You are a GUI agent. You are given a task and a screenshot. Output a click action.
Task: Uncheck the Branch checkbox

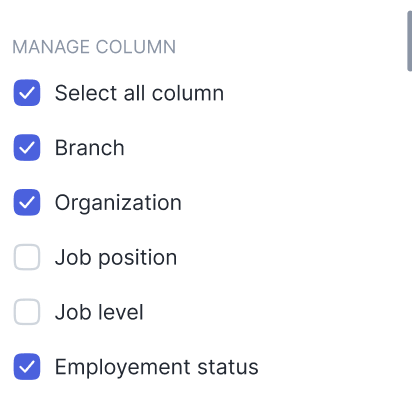click(27, 147)
